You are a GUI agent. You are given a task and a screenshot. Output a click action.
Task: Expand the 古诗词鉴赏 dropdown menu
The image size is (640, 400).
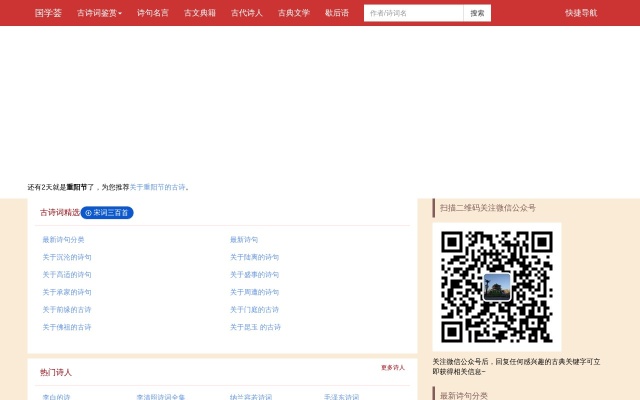99,13
